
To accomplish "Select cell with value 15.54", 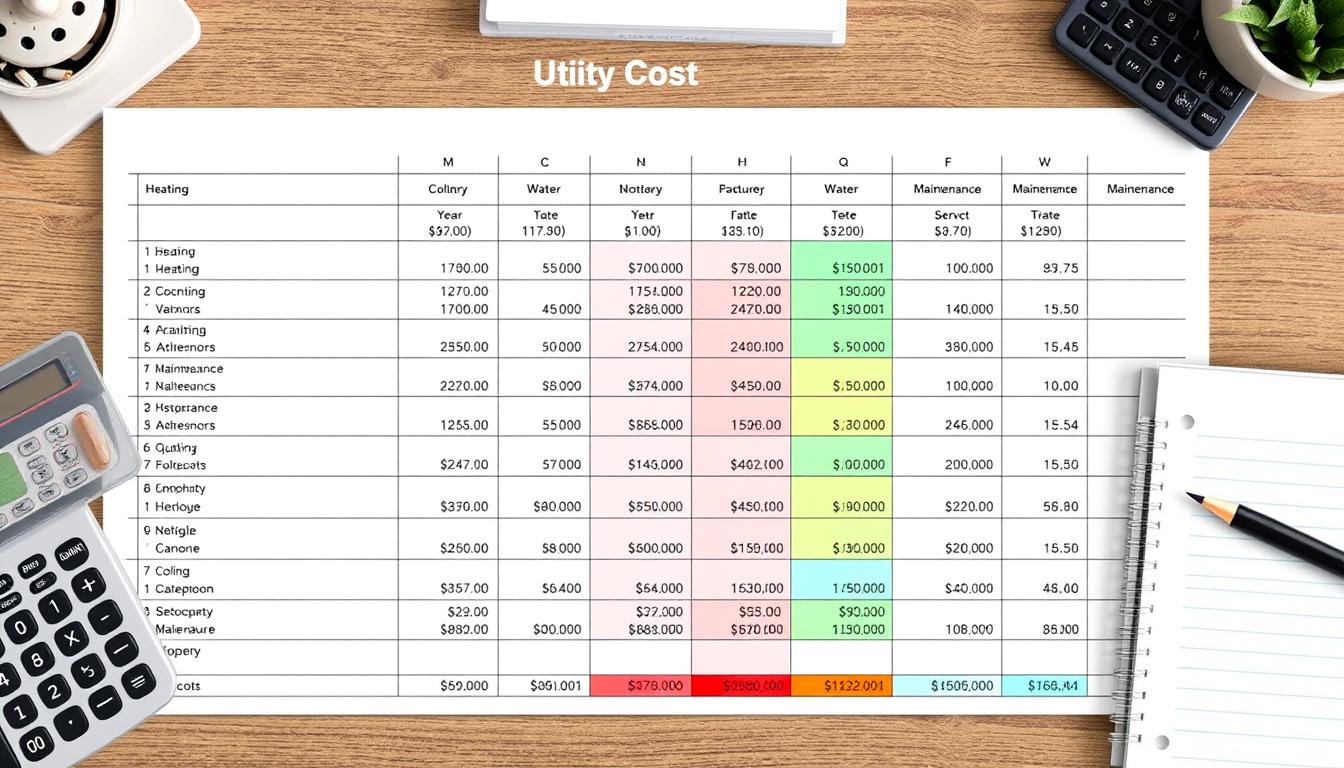I will (1060, 425).
